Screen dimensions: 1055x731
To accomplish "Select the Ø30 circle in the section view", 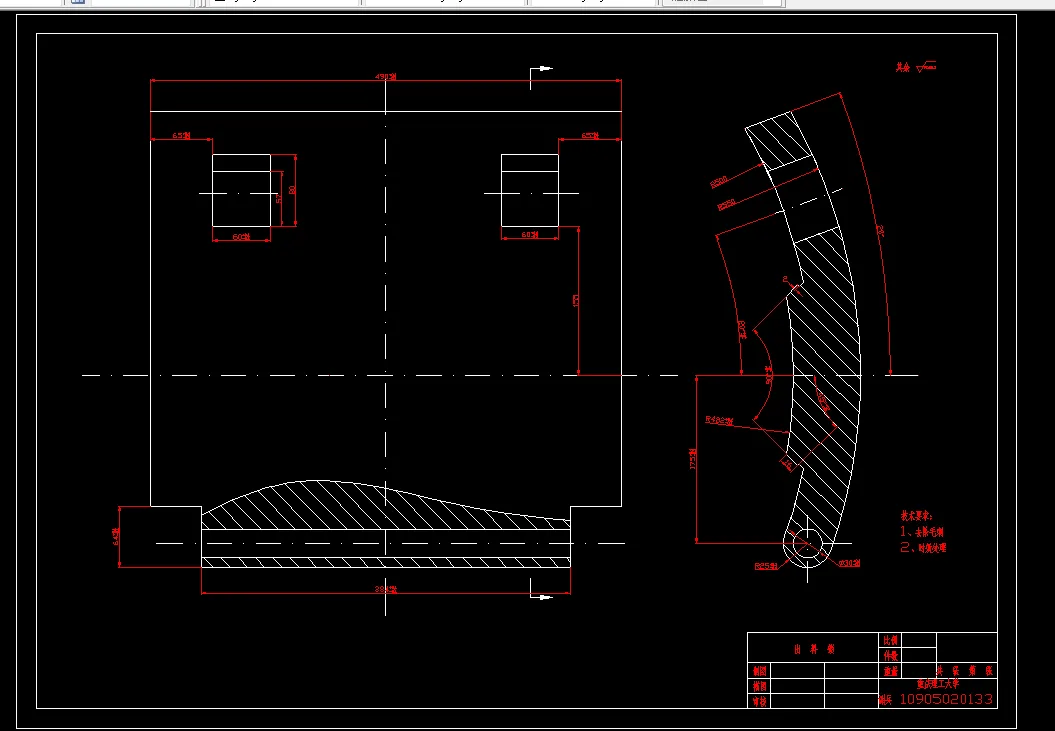I will click(x=807, y=543).
